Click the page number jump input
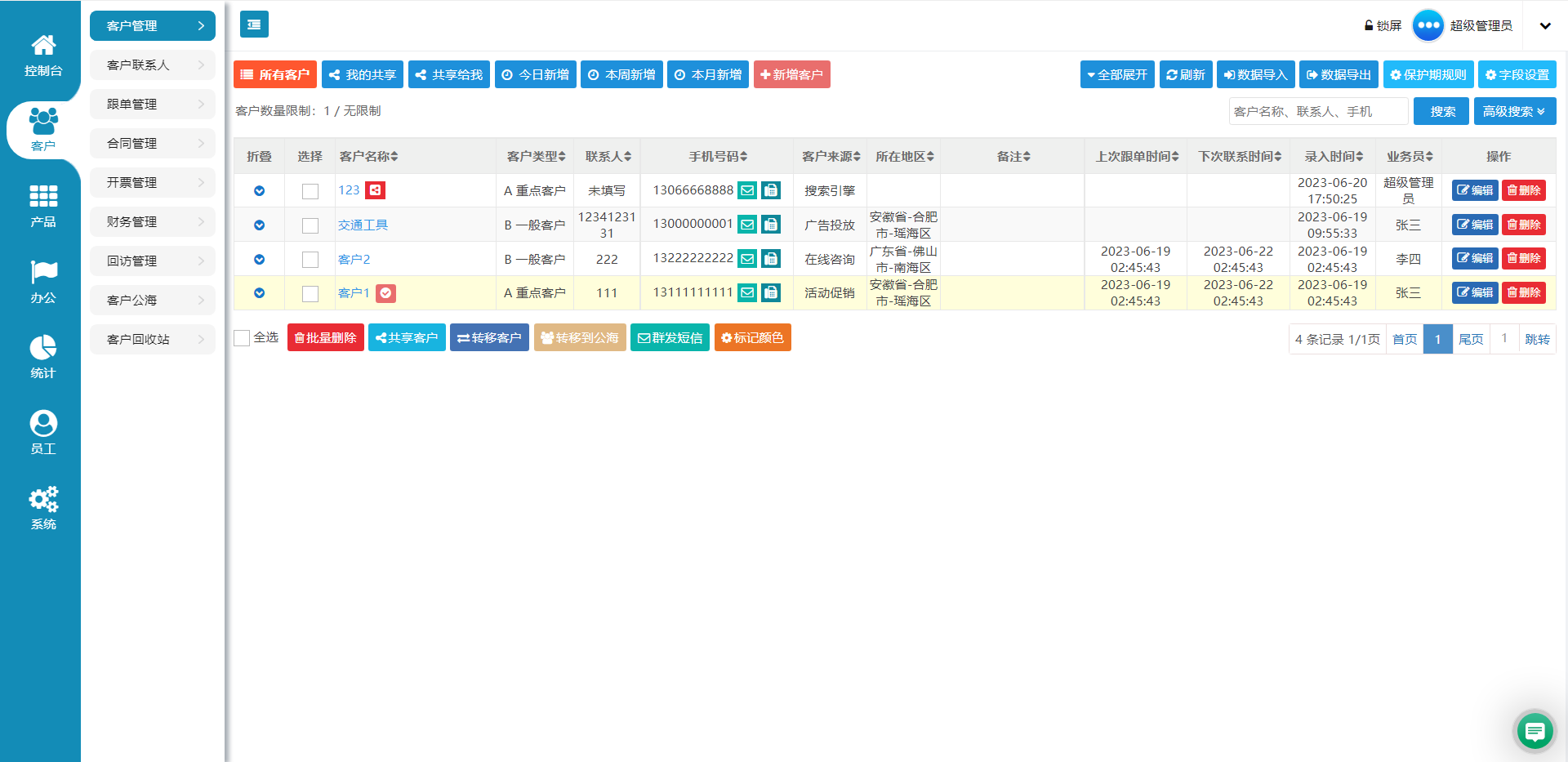The width and height of the screenshot is (1568, 762). 1504,338
